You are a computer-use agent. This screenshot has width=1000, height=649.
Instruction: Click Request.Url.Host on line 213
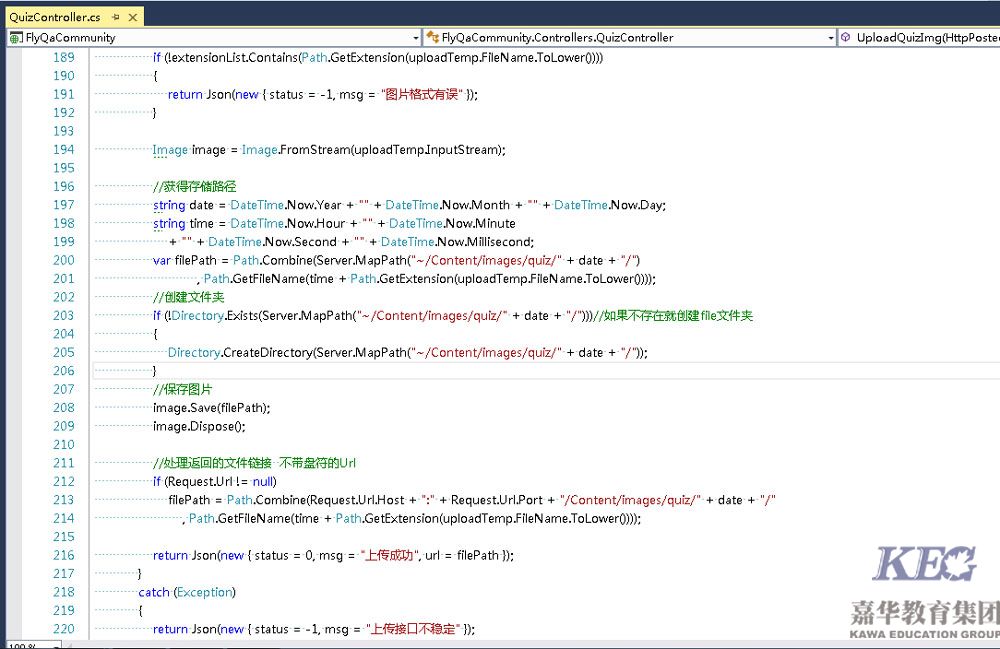358,500
